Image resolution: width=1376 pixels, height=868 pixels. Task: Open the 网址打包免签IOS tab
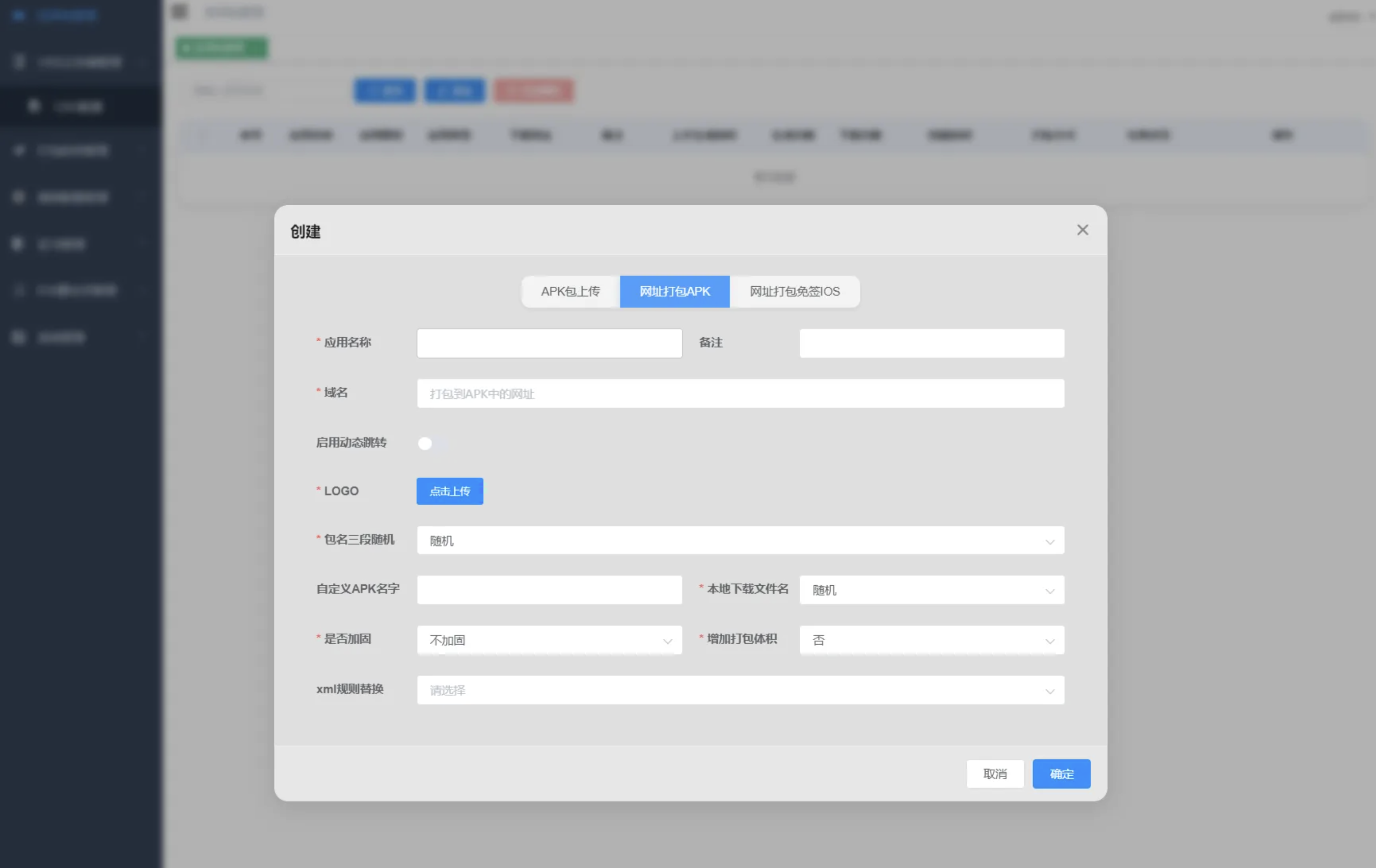[x=794, y=291]
